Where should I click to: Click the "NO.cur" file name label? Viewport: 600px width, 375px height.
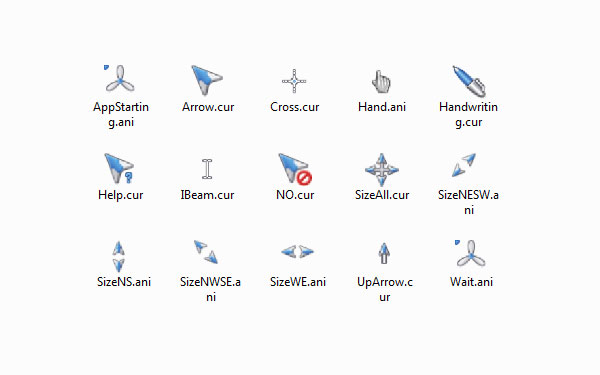(x=295, y=195)
